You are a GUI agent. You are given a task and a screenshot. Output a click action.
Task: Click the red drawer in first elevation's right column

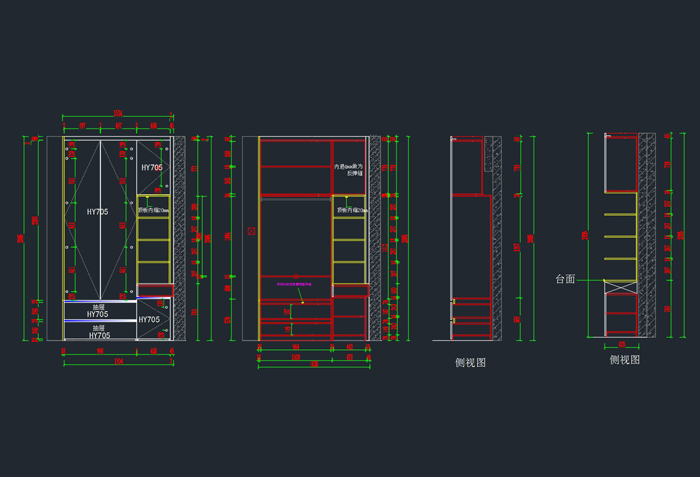[x=154, y=290]
